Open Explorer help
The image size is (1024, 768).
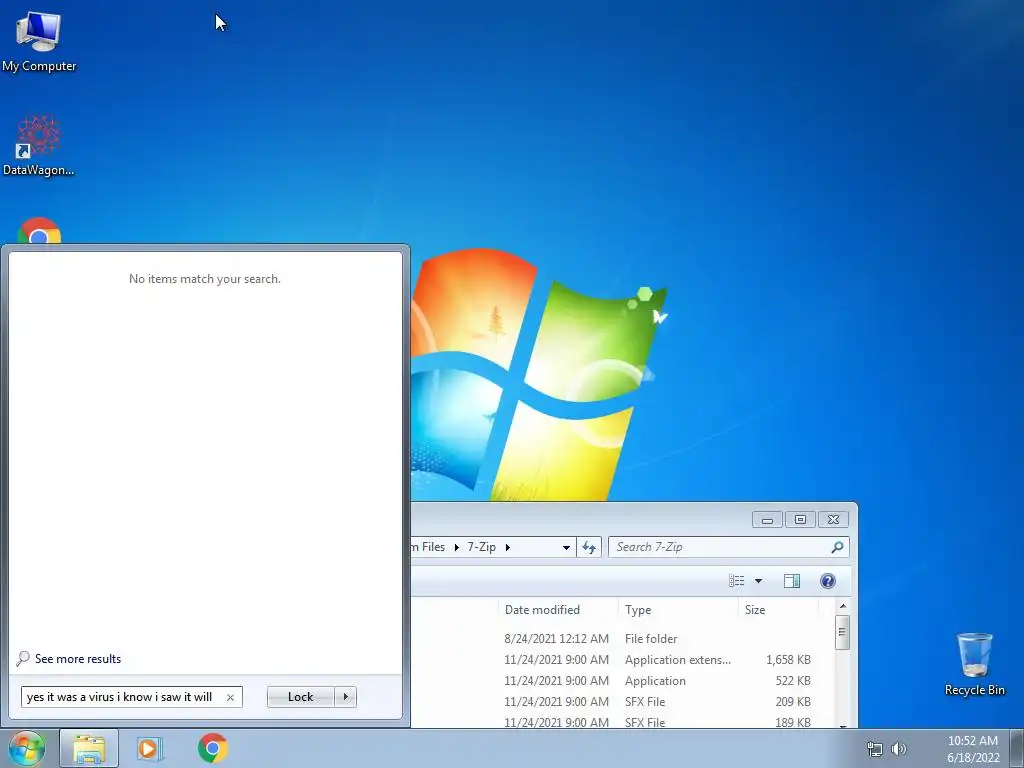tap(827, 581)
